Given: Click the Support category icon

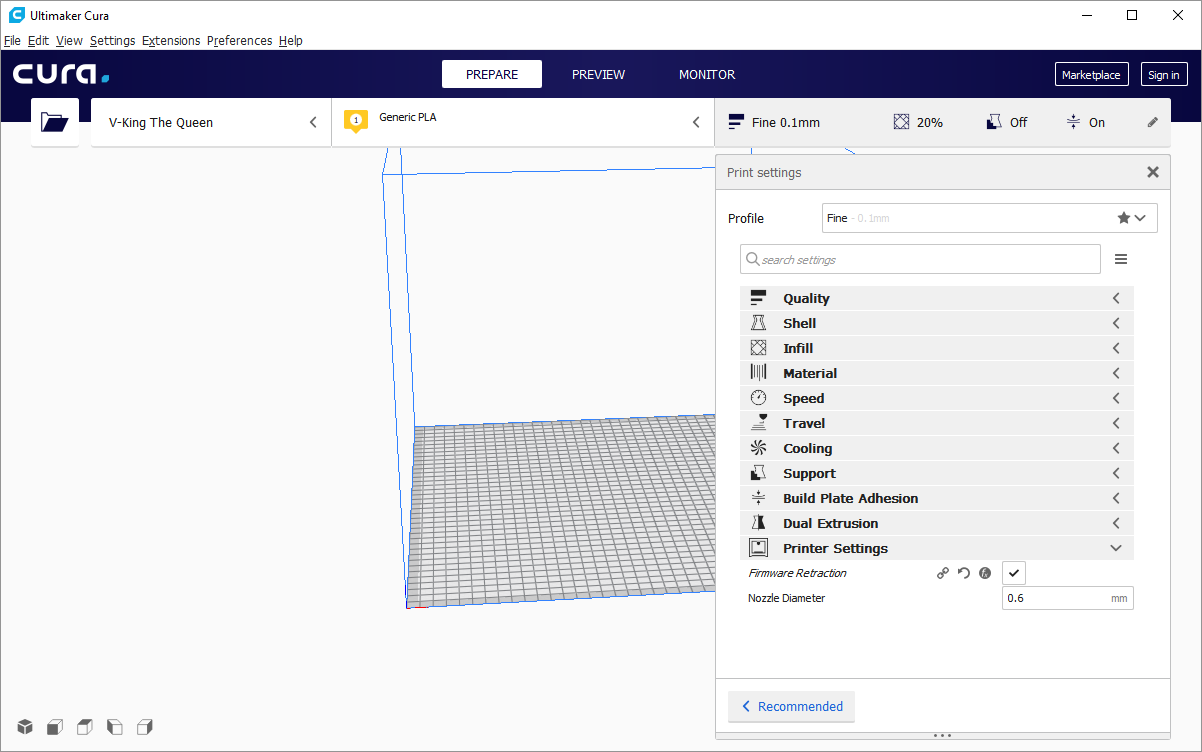Looking at the screenshot, I should click(758, 473).
